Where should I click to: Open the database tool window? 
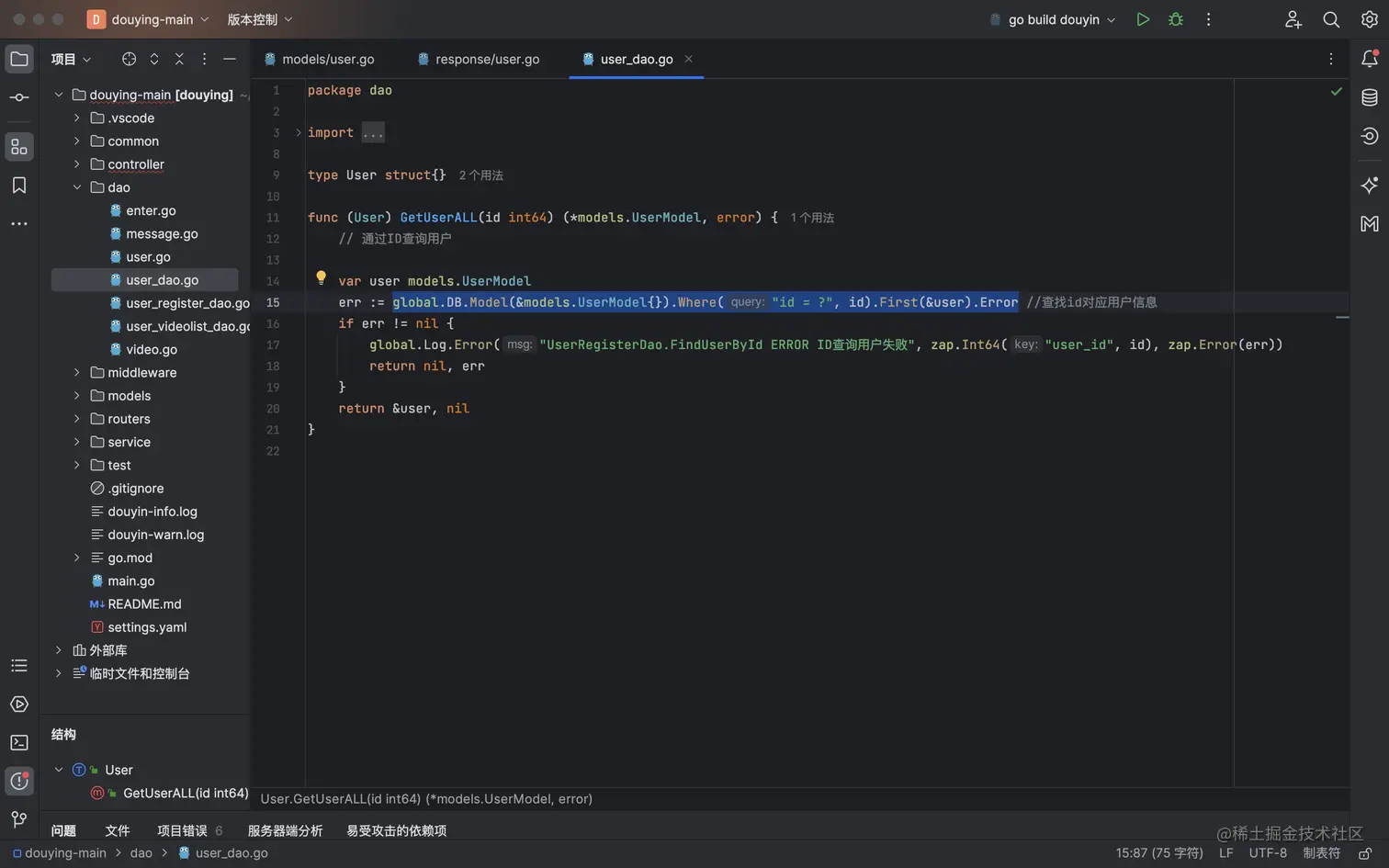[1370, 97]
